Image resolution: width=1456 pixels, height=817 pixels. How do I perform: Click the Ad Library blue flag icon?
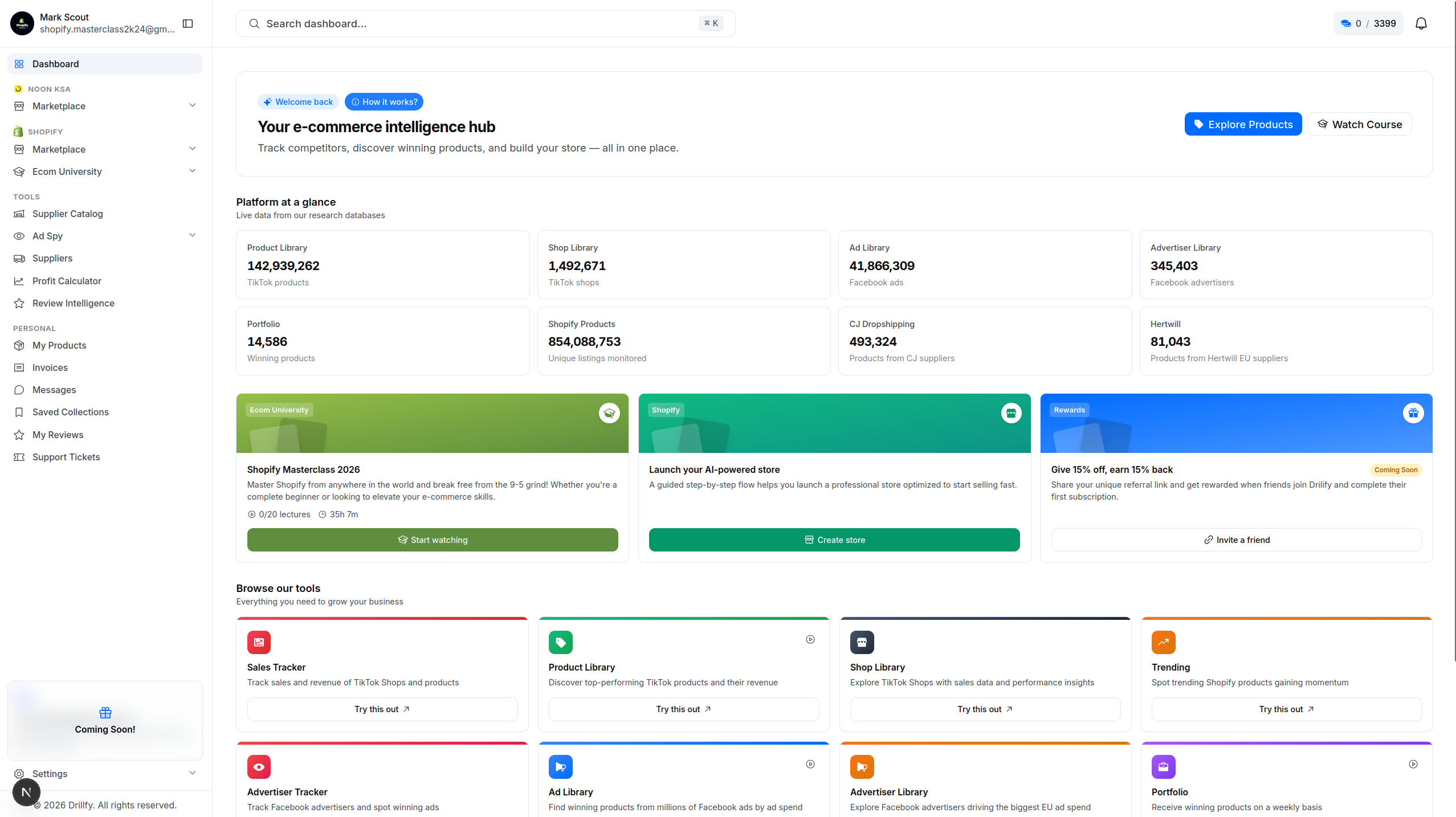(x=561, y=767)
